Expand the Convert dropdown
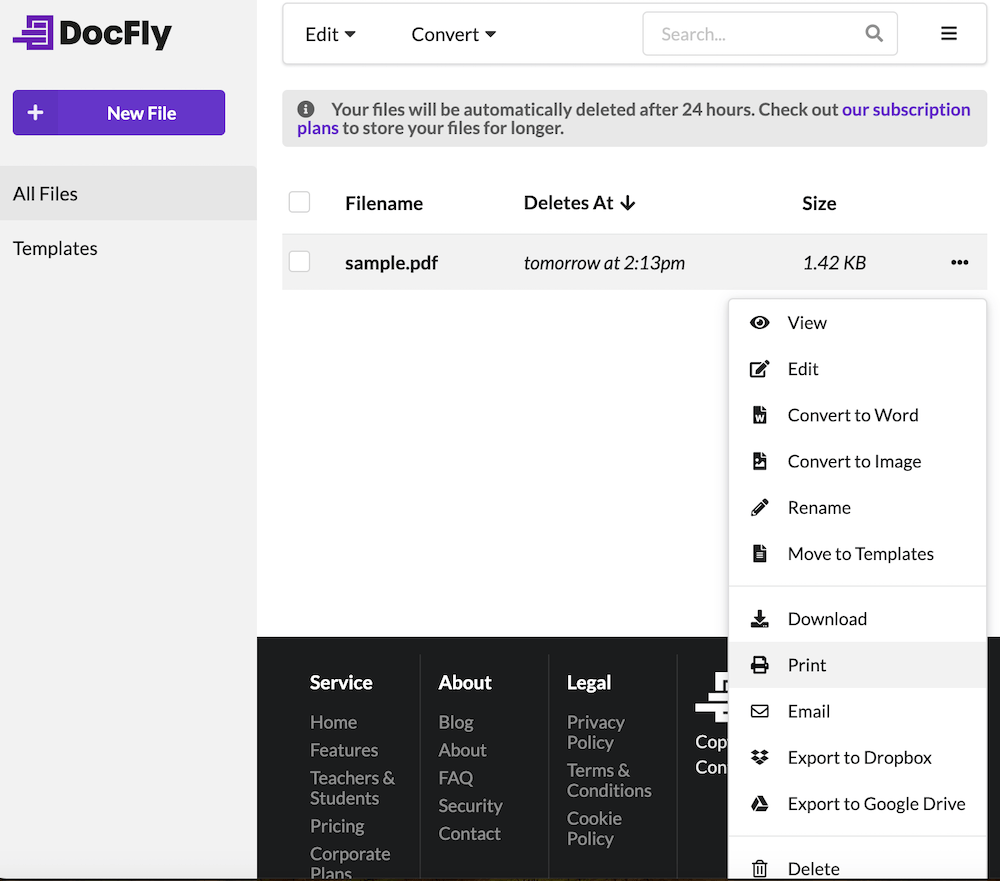This screenshot has height=881, width=1000. point(453,34)
